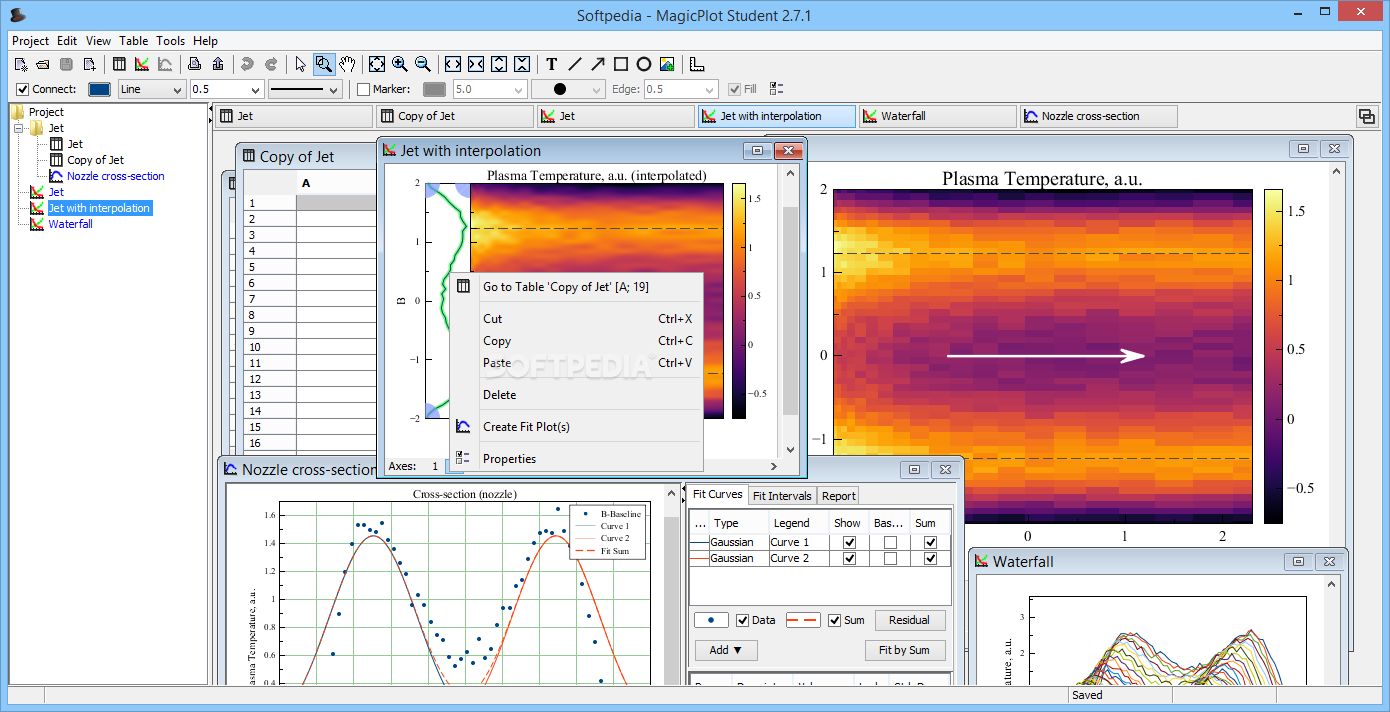Select the Text (T) drawing tool
1390x712 pixels.
[551, 64]
